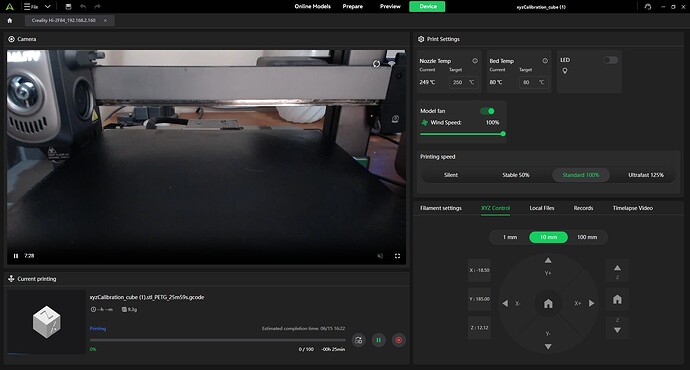Click the Bed Temp info icon

click(x=545, y=61)
